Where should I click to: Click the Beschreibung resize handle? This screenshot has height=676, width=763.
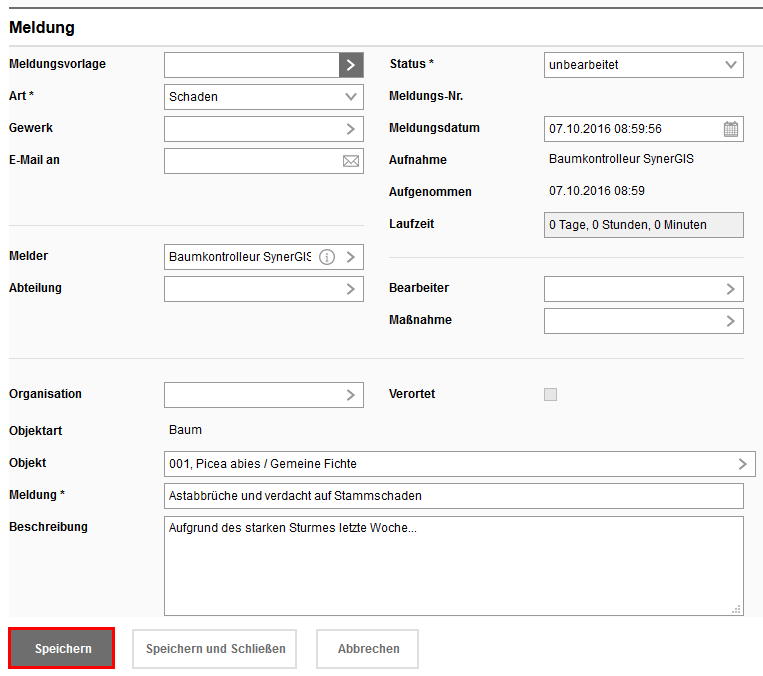tap(737, 609)
